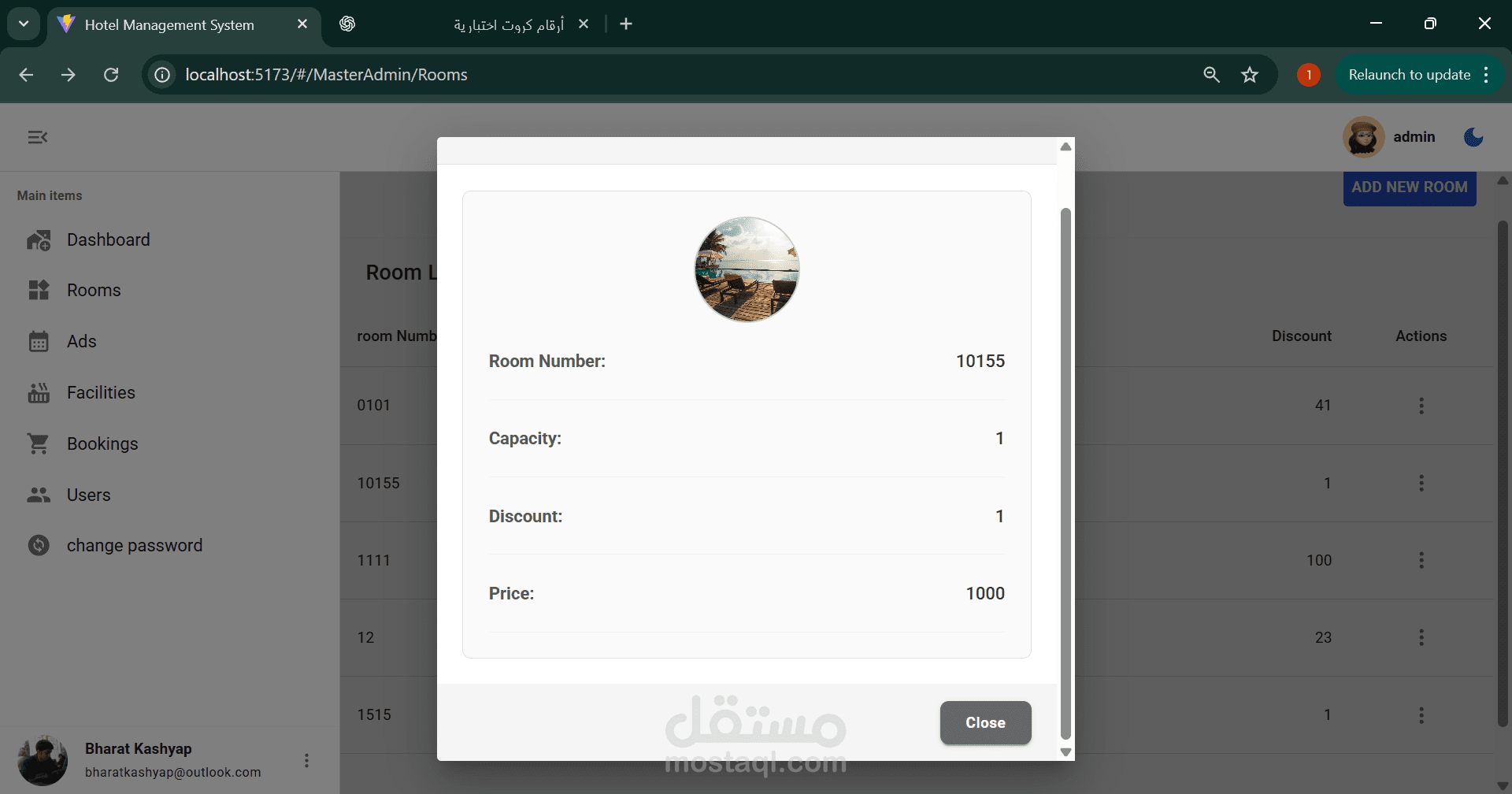This screenshot has width=1512, height=794.
Task: Open the Ads calendar icon
Action: tap(39, 341)
